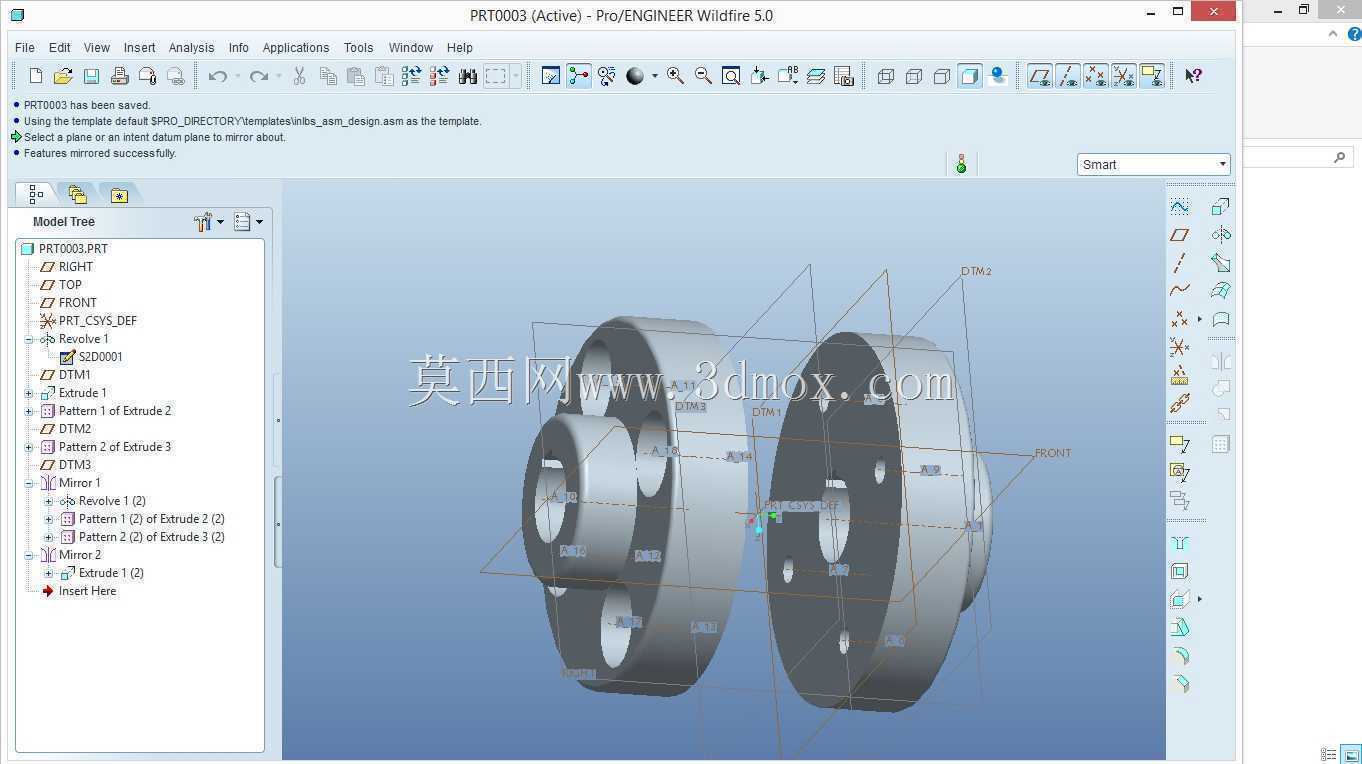1362x764 pixels.
Task: Click the Reorient view icon
Action: [x=759, y=76]
